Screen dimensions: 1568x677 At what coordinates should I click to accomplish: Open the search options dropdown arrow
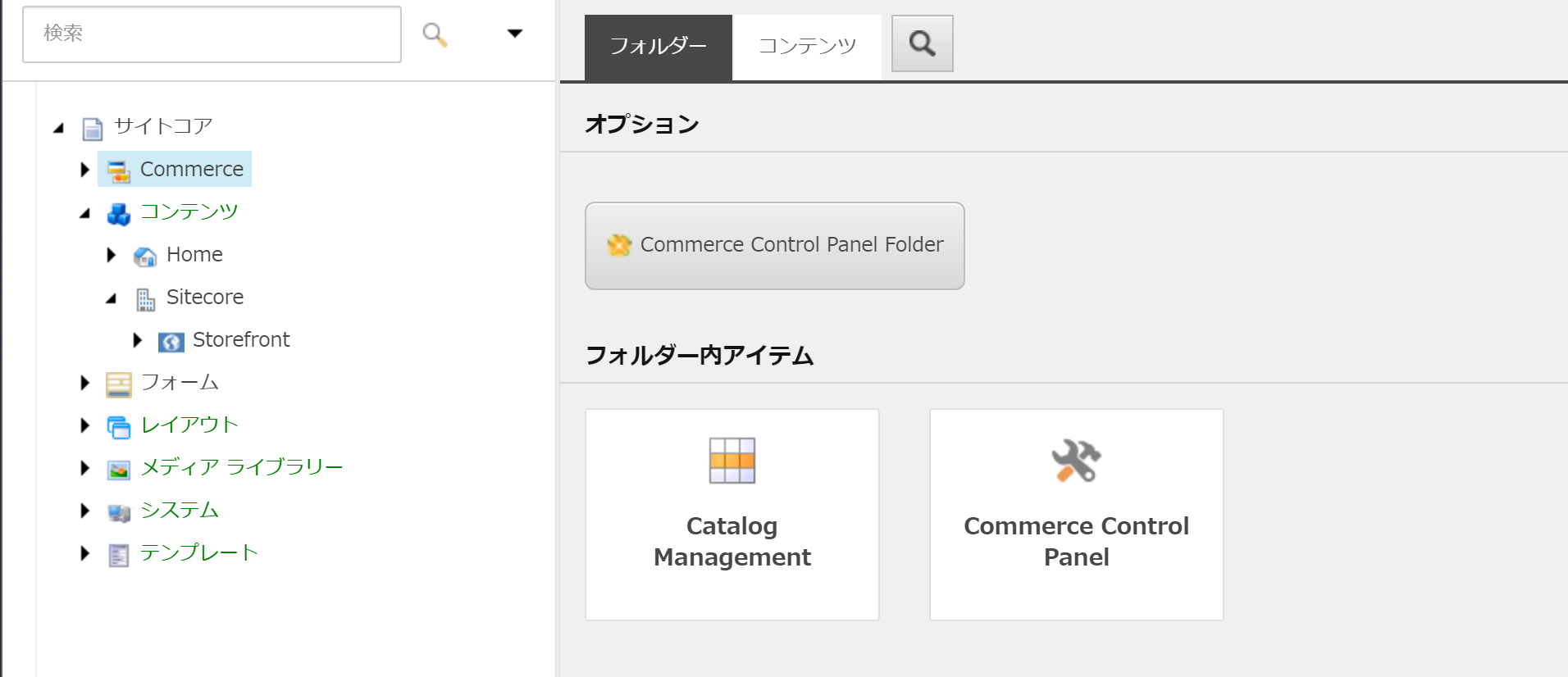pyautogui.click(x=515, y=34)
